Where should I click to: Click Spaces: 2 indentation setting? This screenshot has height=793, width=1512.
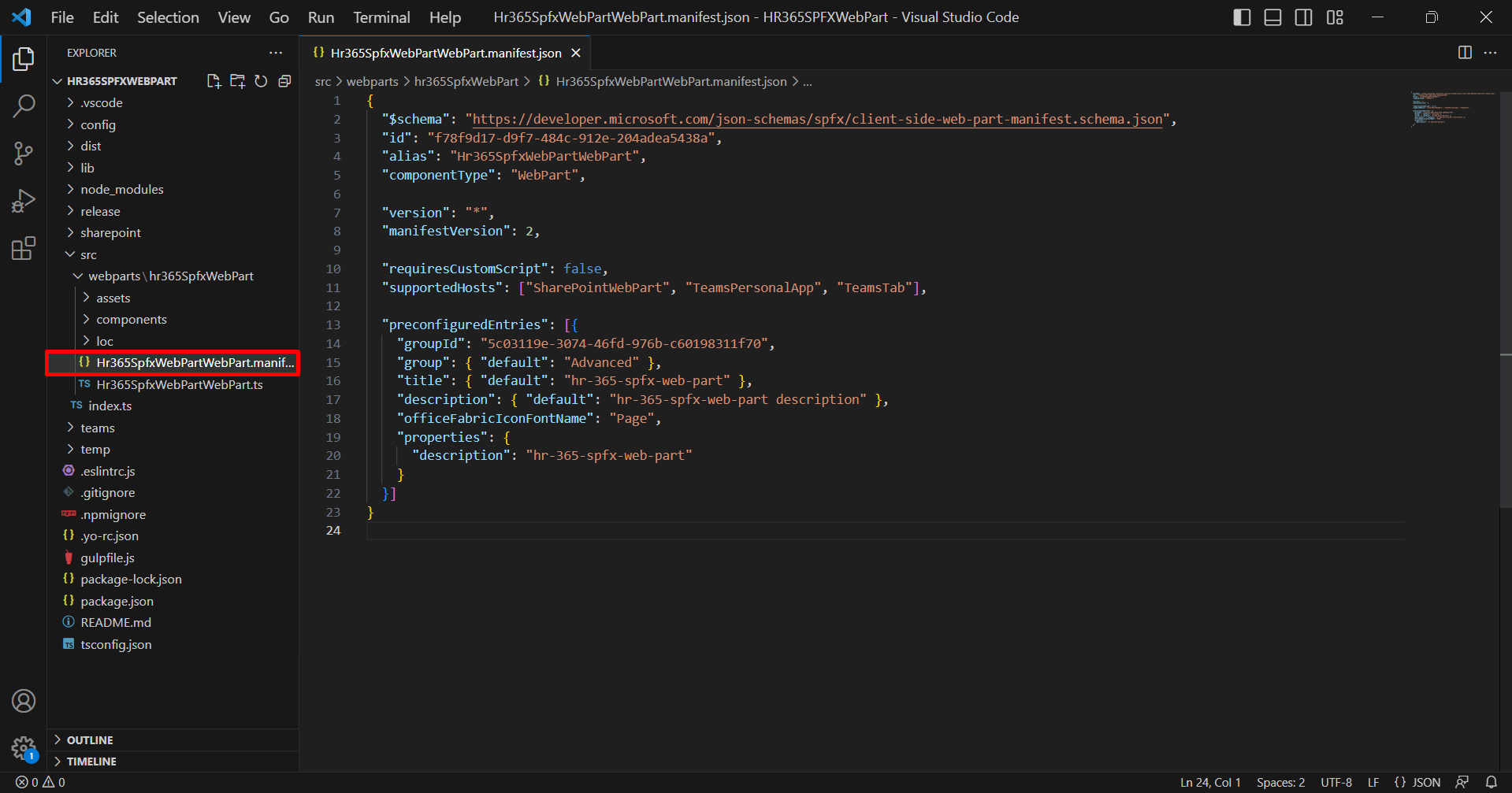pos(1280,782)
